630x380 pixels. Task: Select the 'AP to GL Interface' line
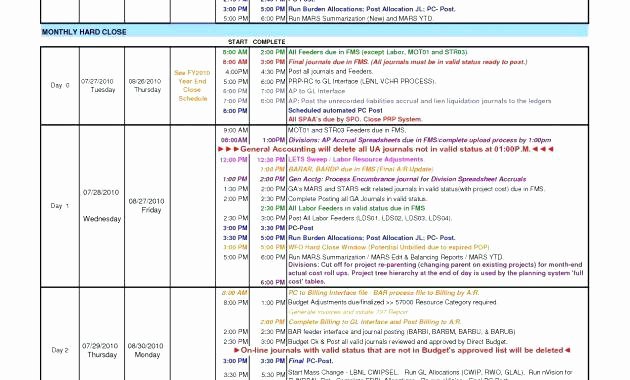point(317,91)
